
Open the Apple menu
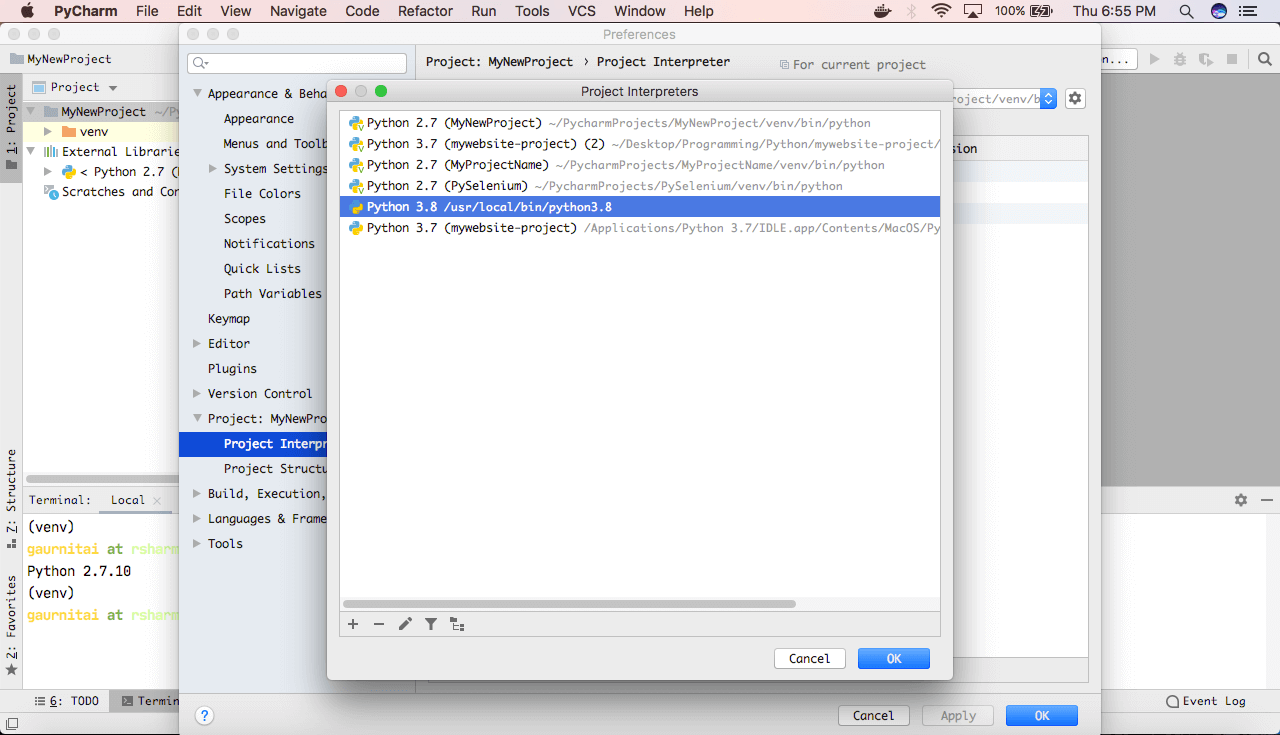(26, 11)
